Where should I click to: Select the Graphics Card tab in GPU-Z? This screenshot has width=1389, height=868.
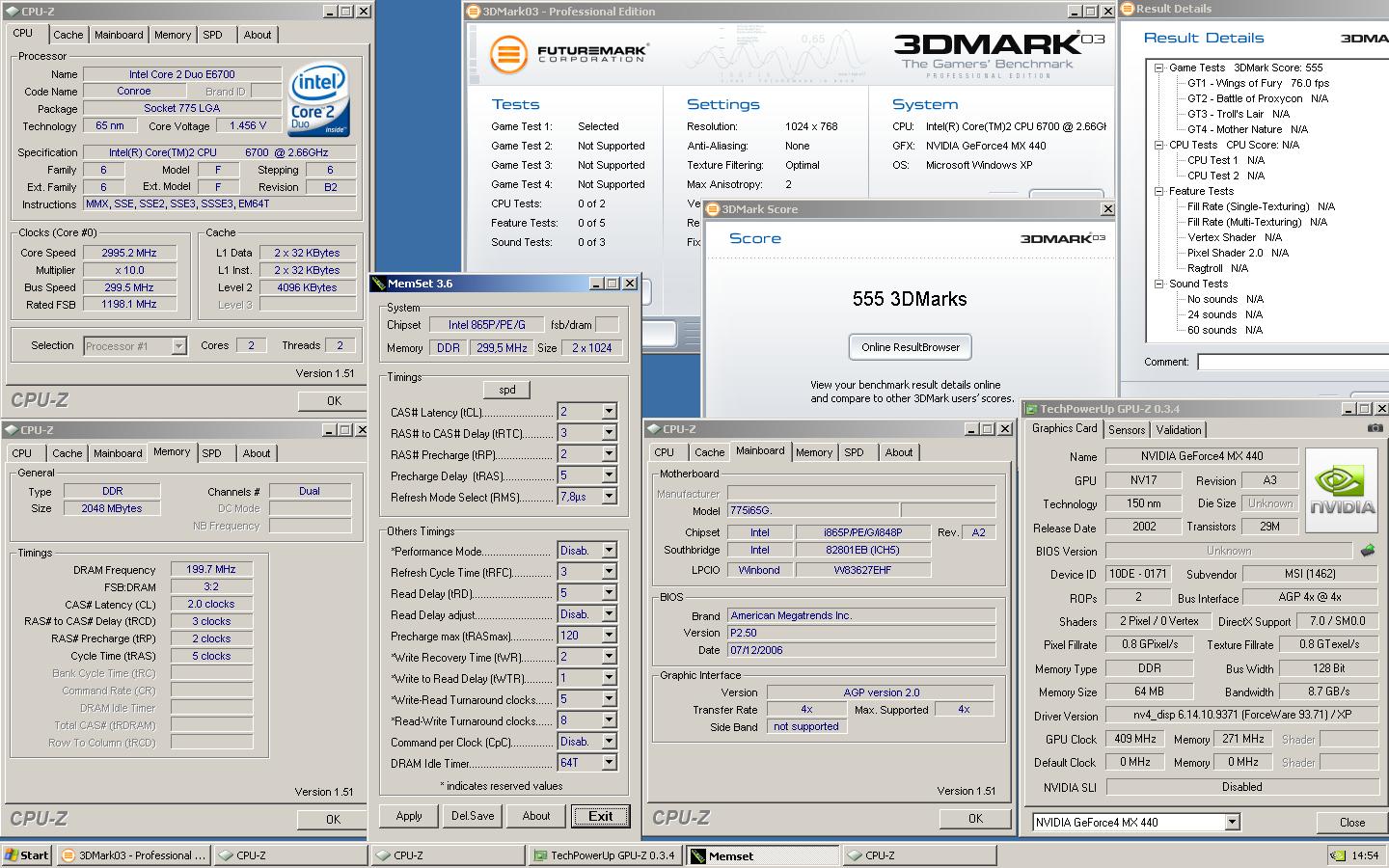pos(1064,428)
